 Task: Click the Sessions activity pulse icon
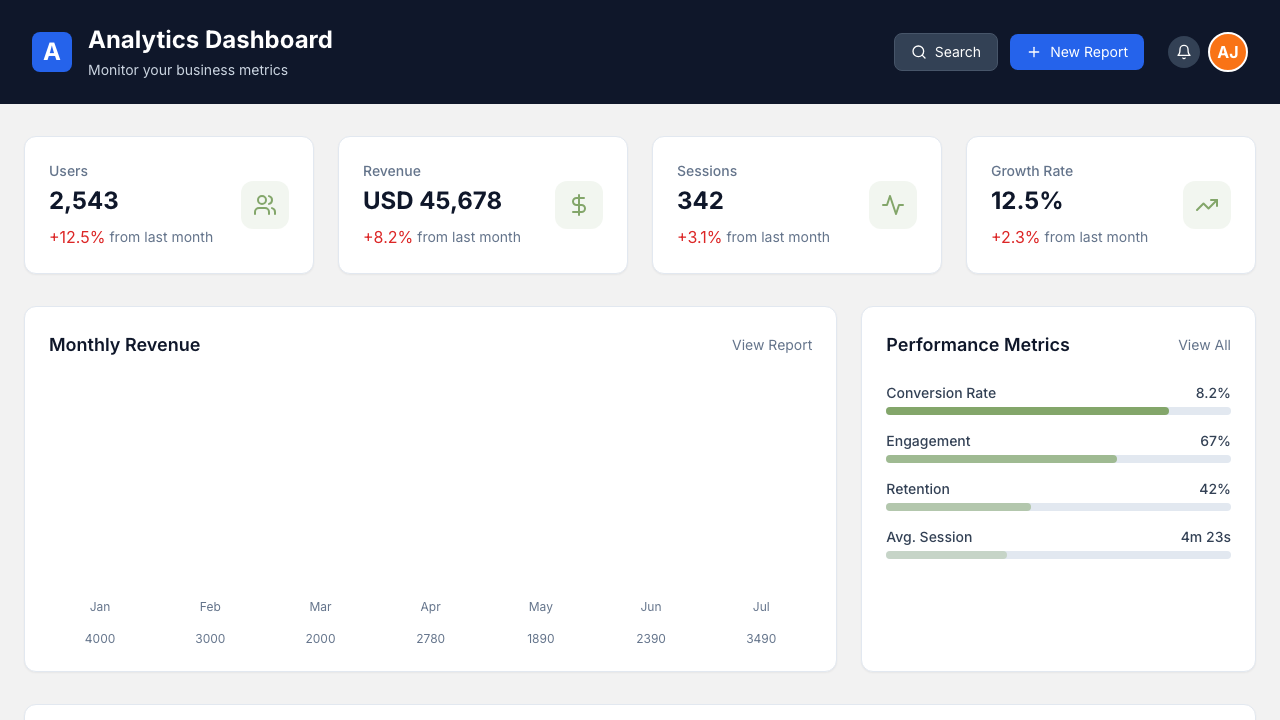[893, 205]
